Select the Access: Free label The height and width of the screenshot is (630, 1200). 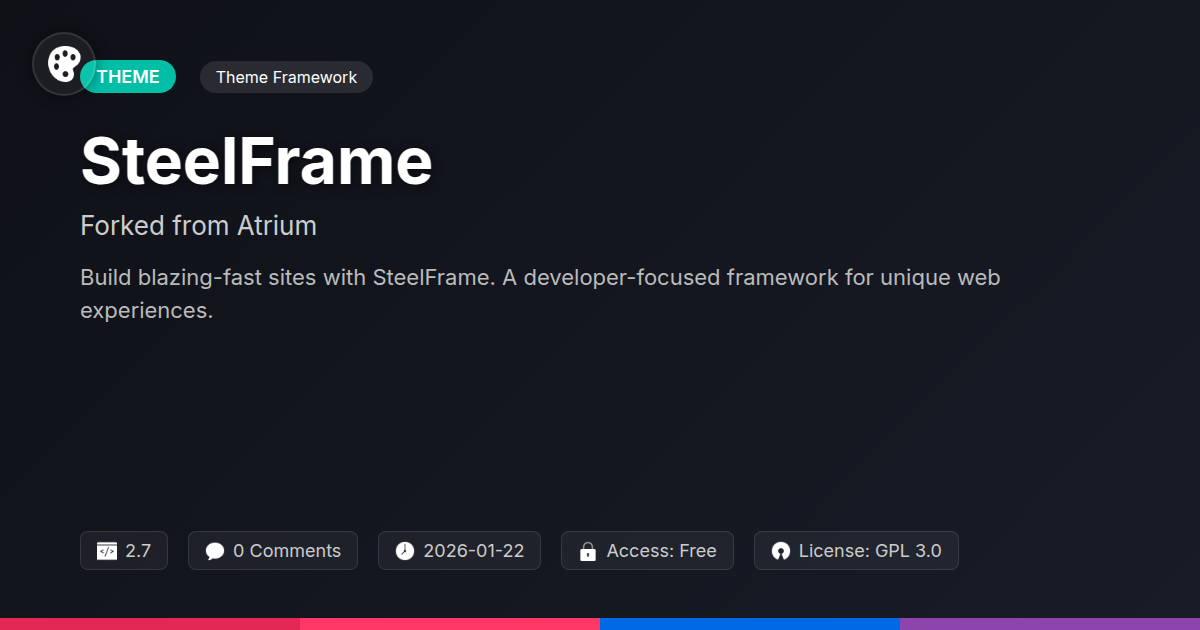[x=661, y=551]
